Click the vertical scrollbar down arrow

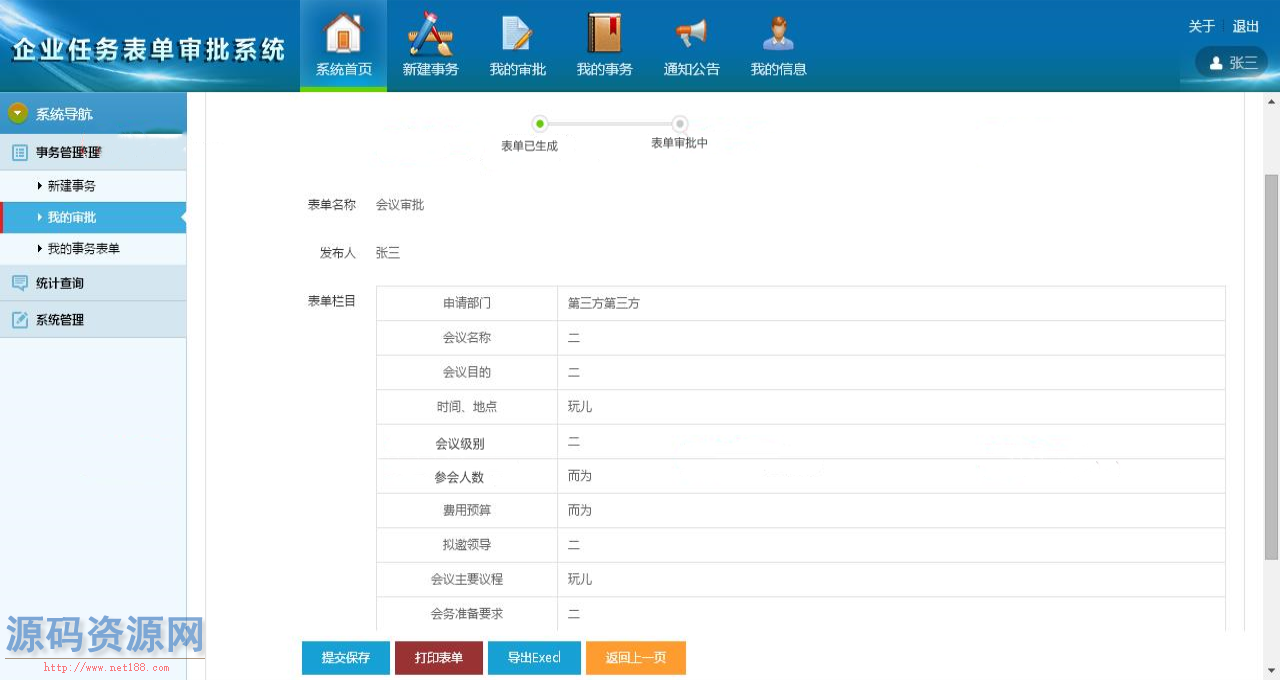(1272, 670)
